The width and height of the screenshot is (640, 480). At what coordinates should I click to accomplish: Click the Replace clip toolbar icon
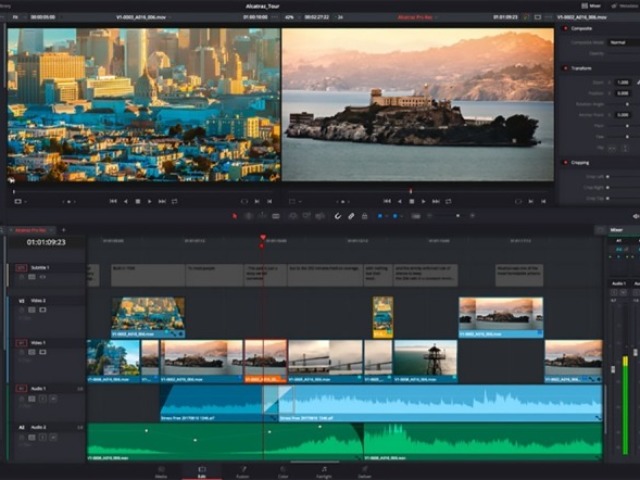(x=320, y=216)
